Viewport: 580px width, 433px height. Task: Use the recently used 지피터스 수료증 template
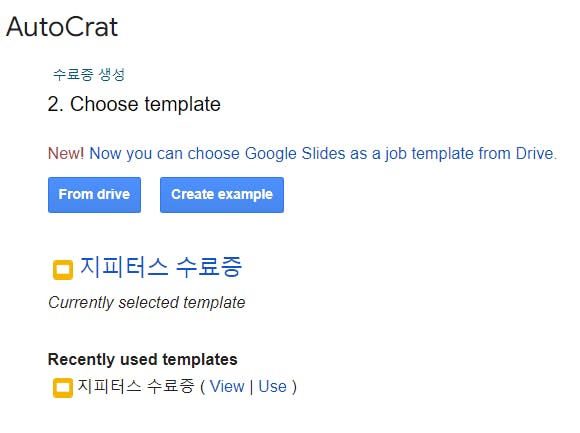[273, 386]
